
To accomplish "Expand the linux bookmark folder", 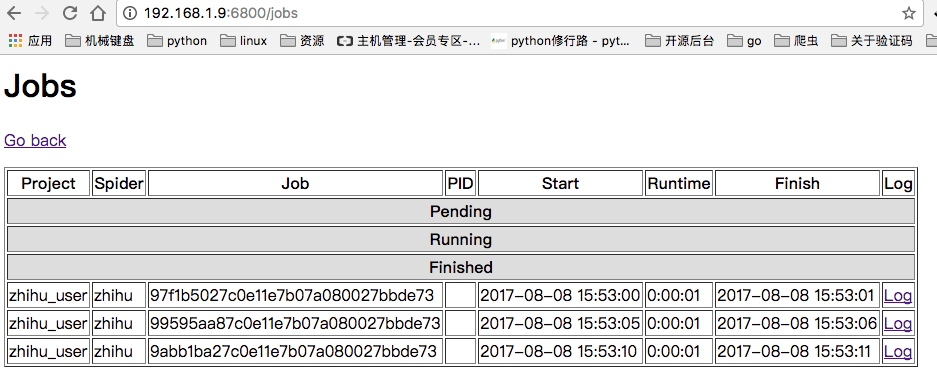I will (243, 41).
